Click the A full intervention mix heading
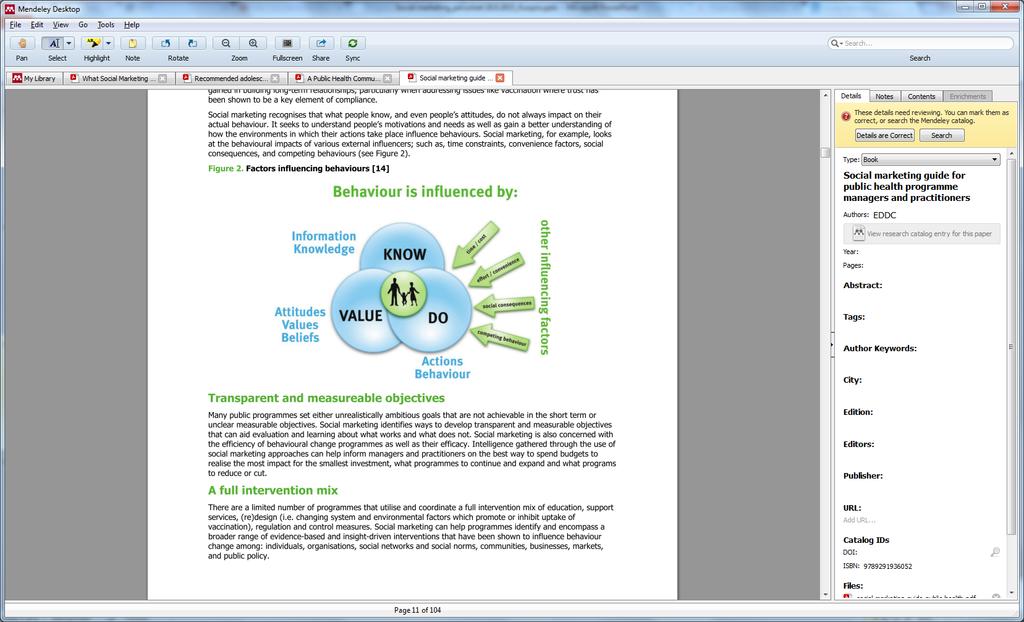The height and width of the screenshot is (622, 1024). [x=272, y=490]
